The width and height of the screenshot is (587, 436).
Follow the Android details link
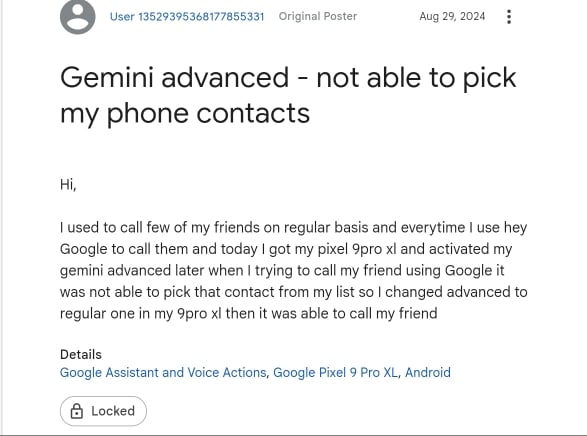[428, 373]
